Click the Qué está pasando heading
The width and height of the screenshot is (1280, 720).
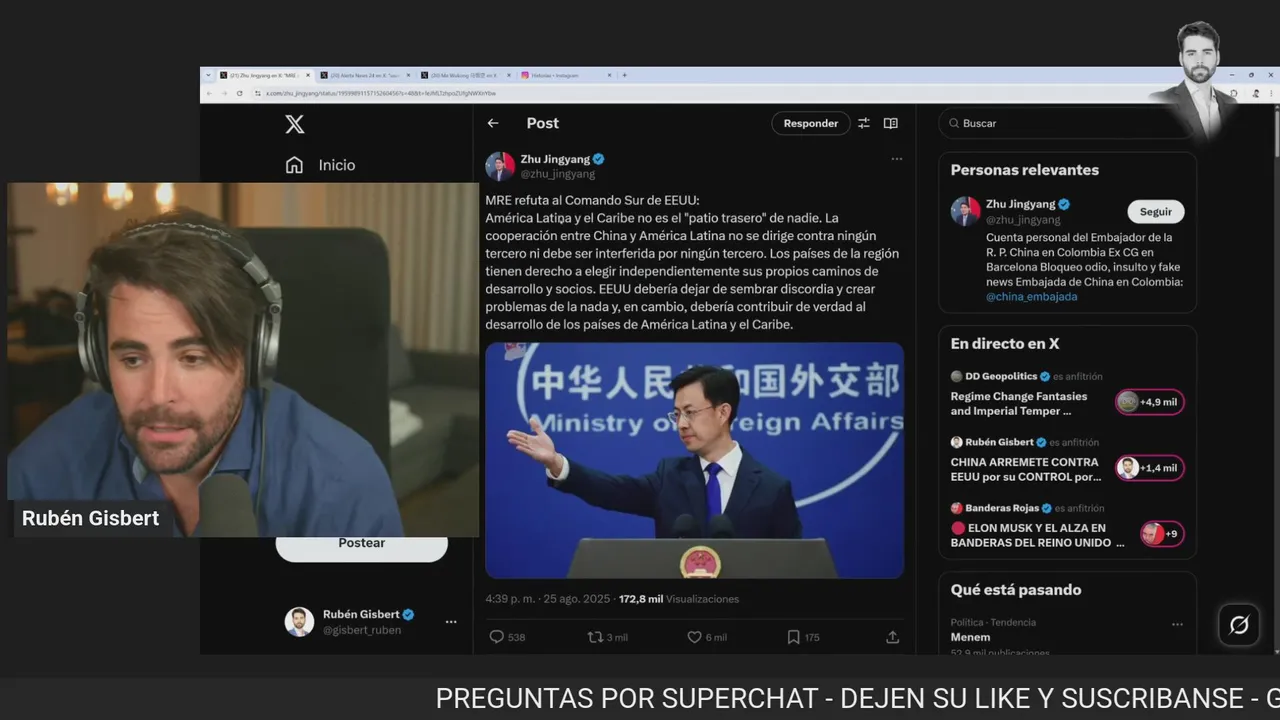[1015, 590]
